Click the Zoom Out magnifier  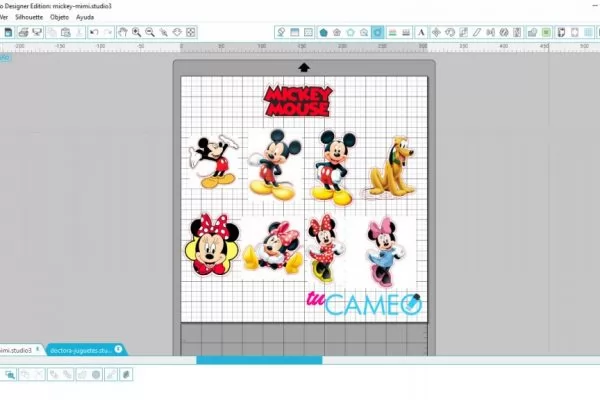point(150,33)
